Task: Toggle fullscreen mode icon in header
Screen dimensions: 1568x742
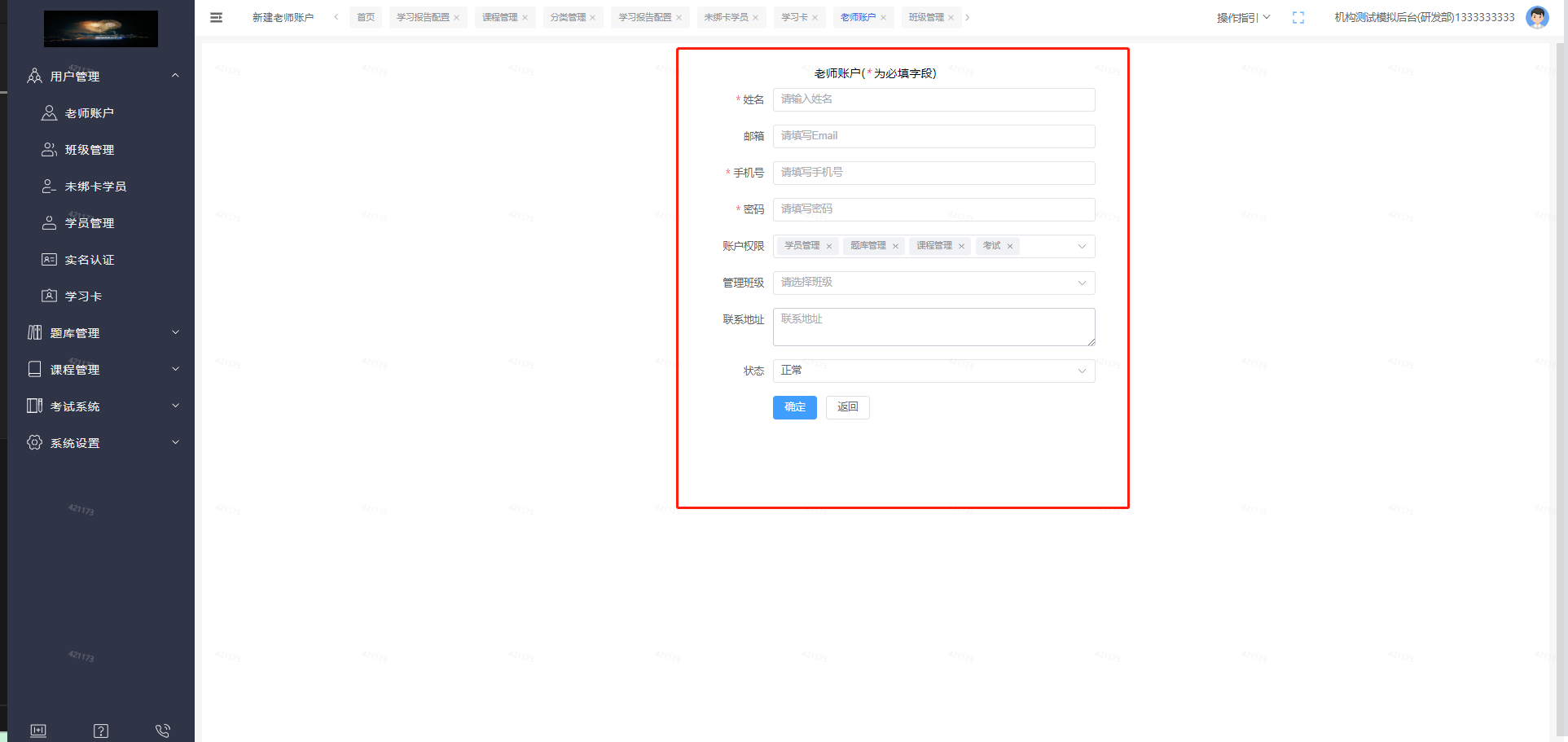Action: (x=1298, y=17)
